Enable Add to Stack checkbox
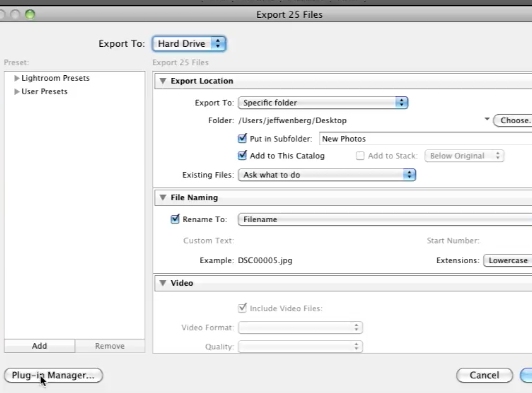532x393 pixels. click(360, 156)
